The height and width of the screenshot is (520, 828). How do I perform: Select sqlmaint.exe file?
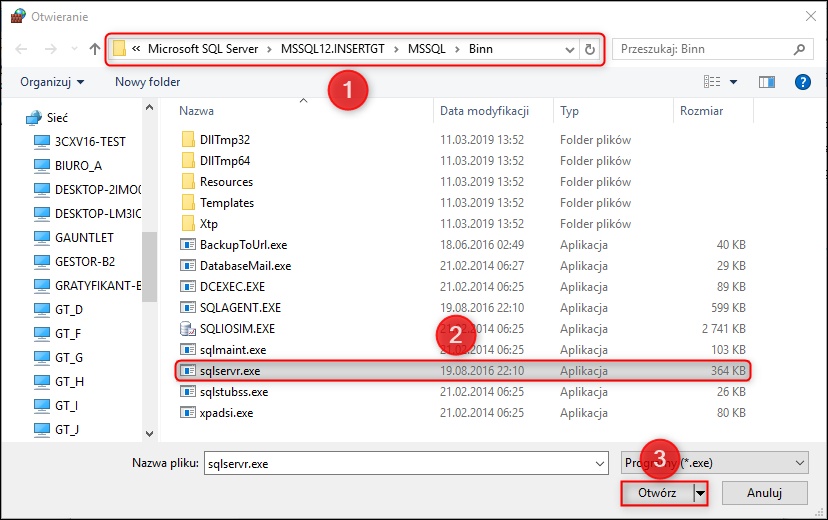(x=233, y=349)
